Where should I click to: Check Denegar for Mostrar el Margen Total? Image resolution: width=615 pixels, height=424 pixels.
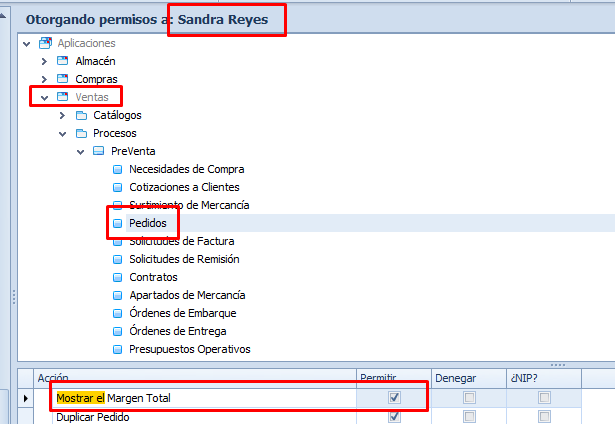point(470,398)
